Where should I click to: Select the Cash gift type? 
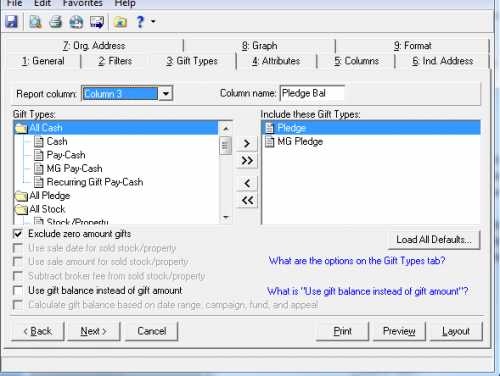tap(57, 142)
